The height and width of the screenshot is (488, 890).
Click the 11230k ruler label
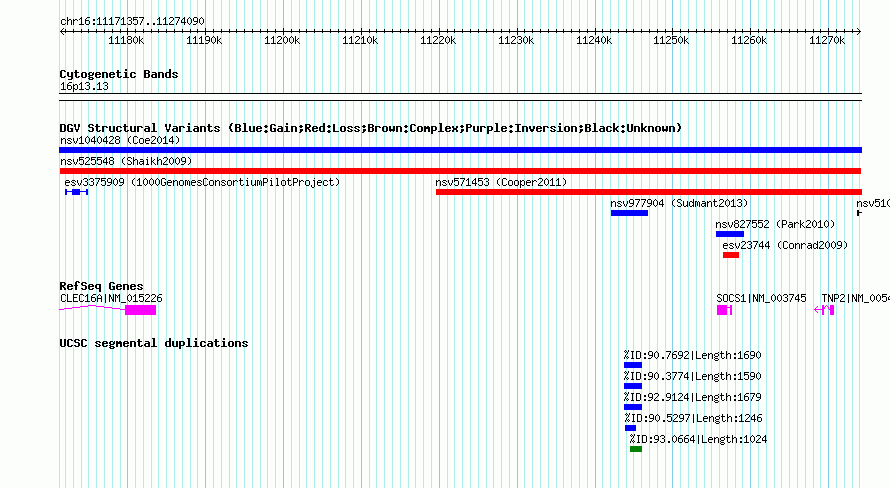coord(516,41)
